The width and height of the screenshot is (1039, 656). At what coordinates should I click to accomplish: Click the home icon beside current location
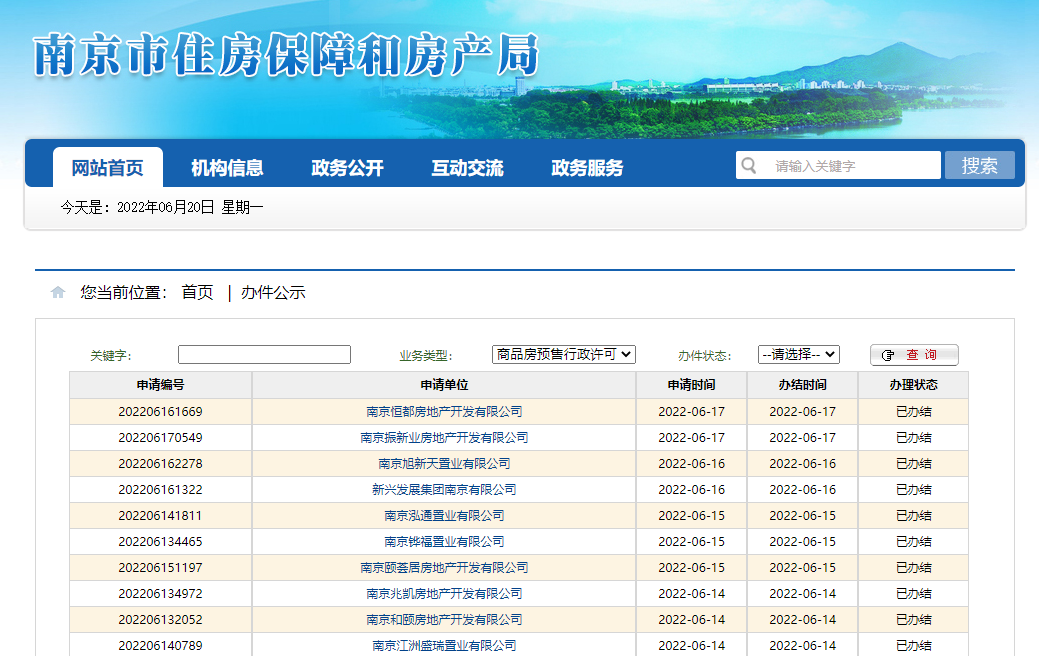pyautogui.click(x=58, y=293)
